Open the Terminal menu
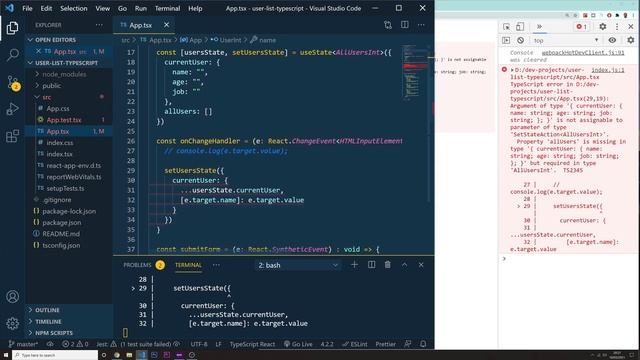 (167, 8)
